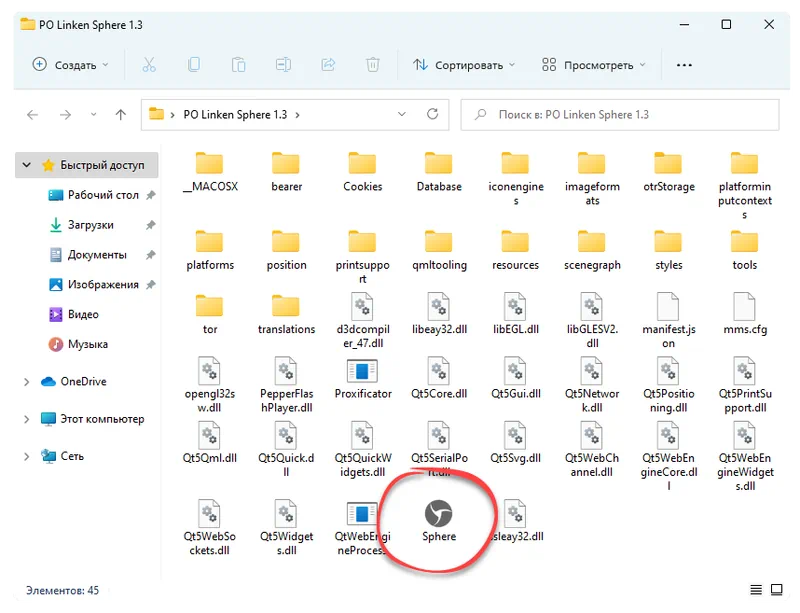Open the imageformats folder
800x613 pixels.
pos(592,179)
